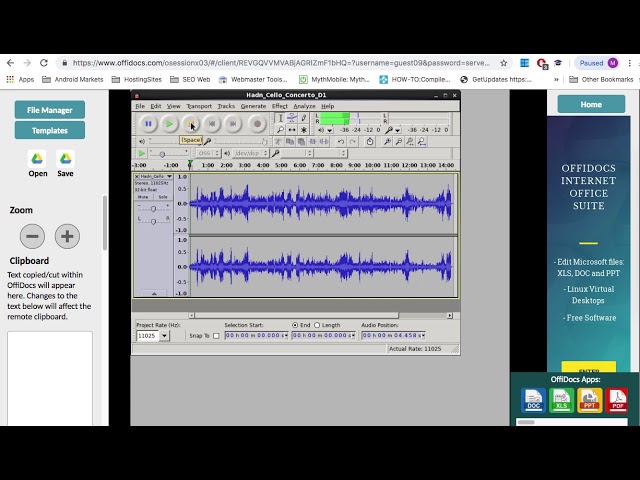Zoom out using the toolbar magnifier
The image size is (640, 480).
point(399,142)
